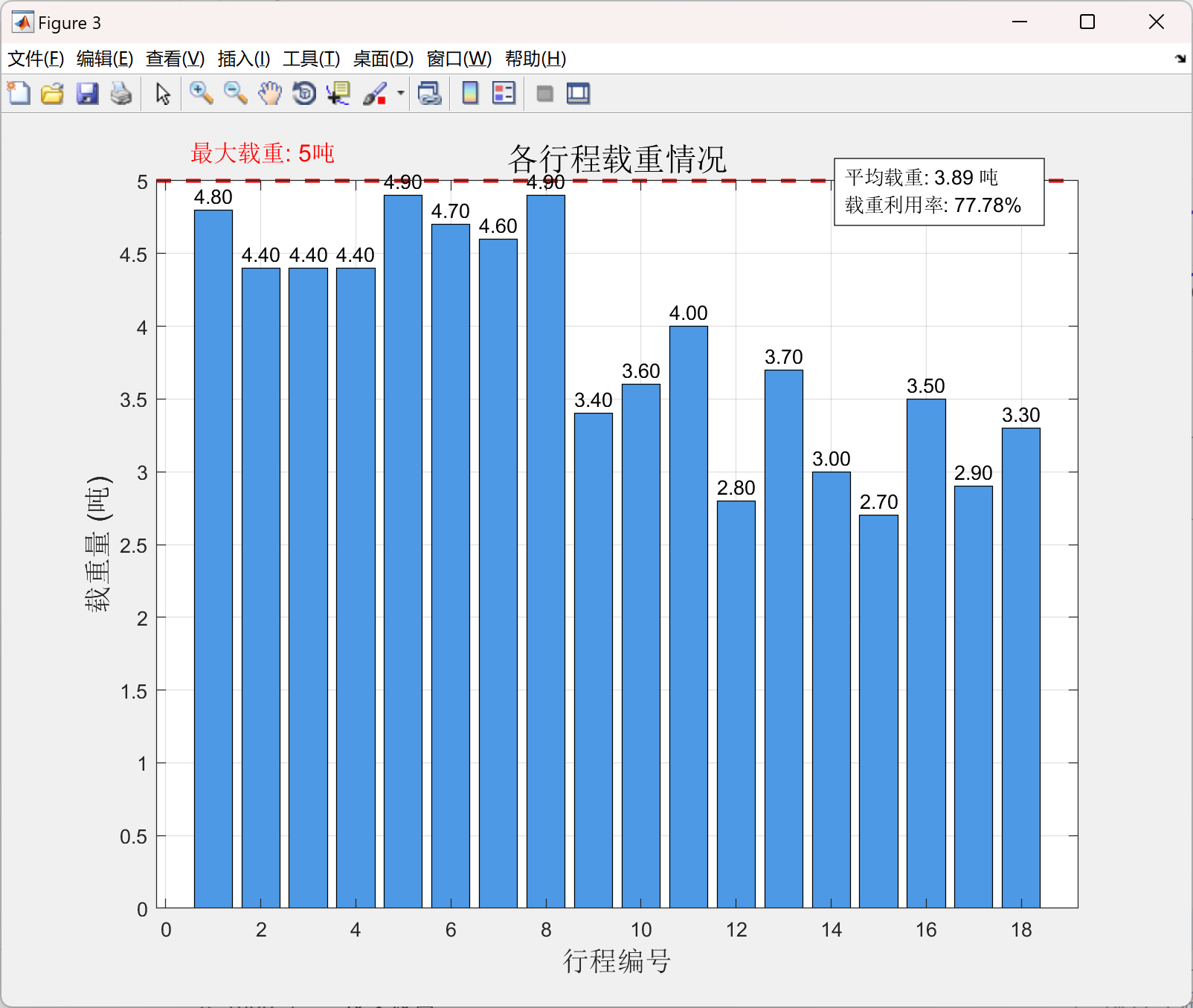
Task: Click the 4.70 data label
Action: click(451, 211)
